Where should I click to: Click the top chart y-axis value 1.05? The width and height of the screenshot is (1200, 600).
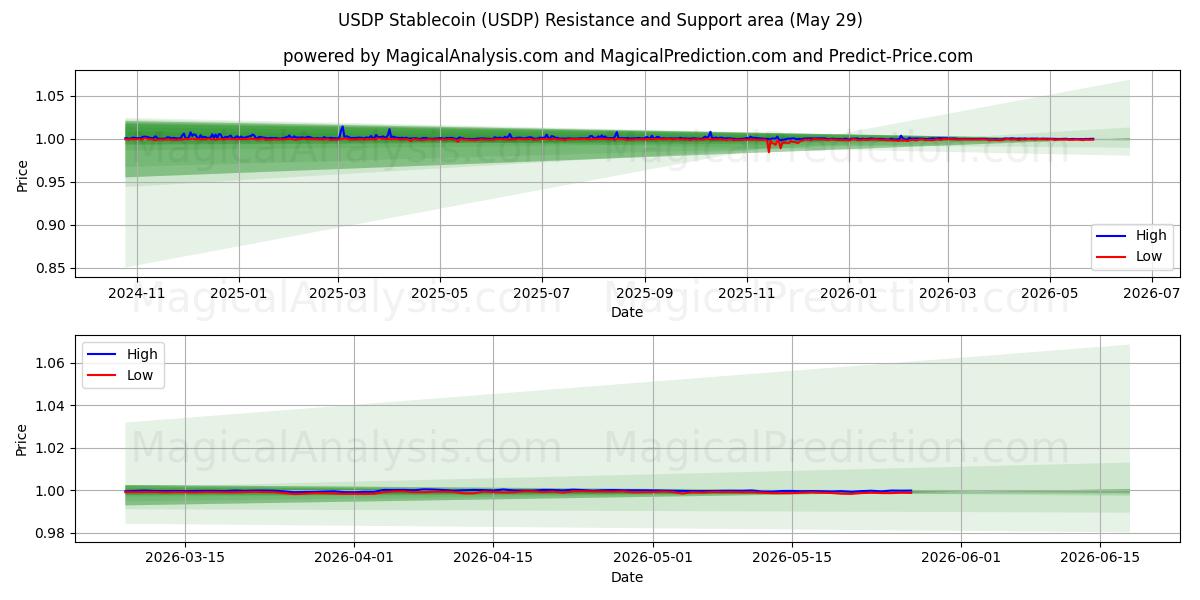[51, 96]
